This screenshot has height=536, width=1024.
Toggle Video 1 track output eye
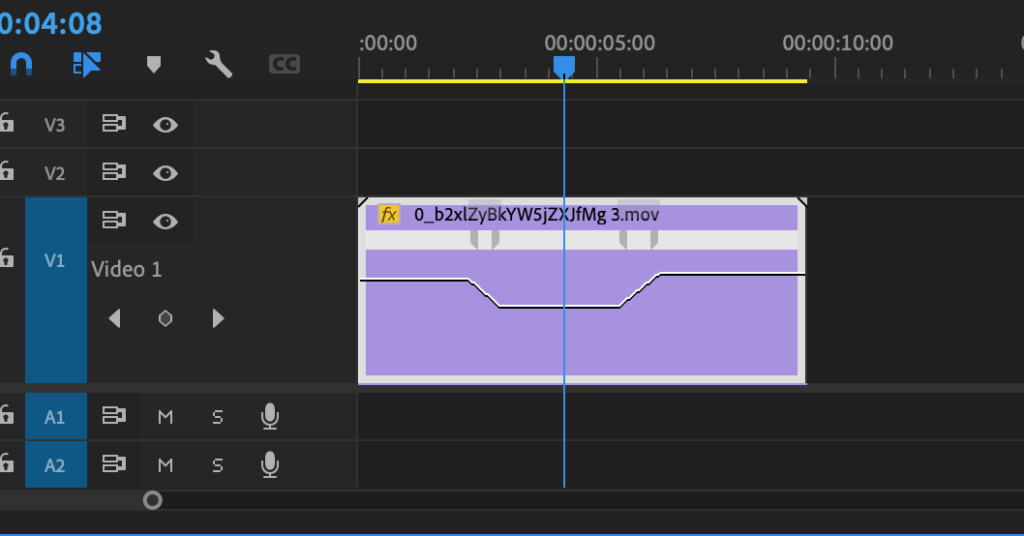(165, 221)
